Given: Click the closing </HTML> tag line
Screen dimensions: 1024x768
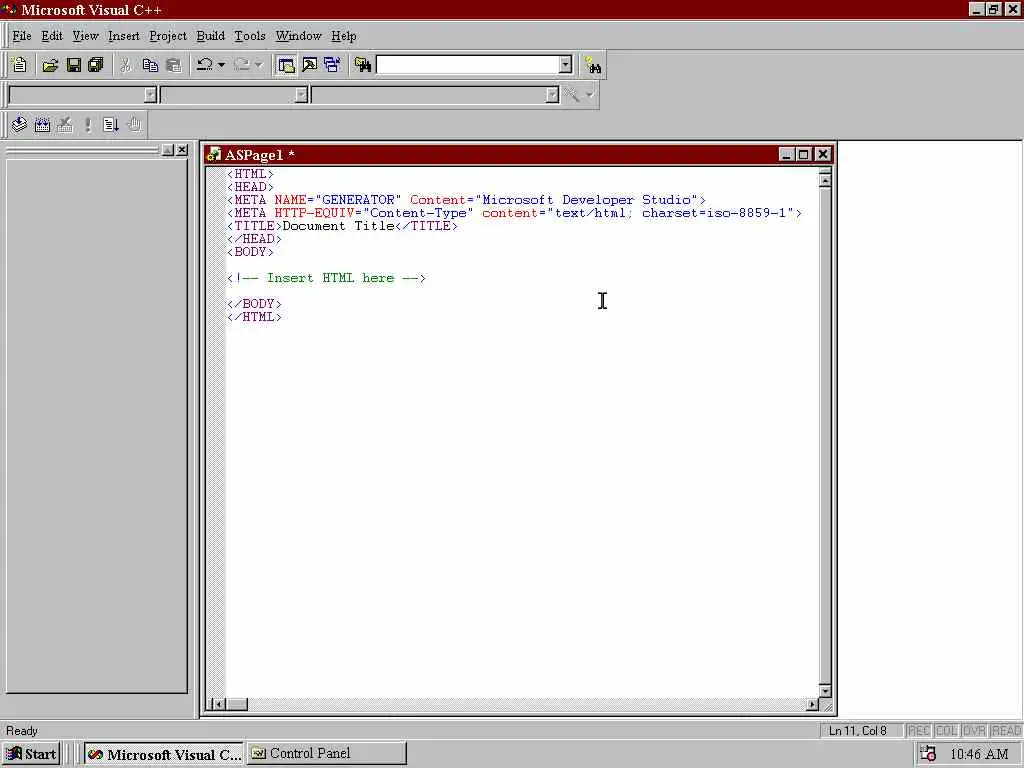Looking at the screenshot, I should tap(254, 317).
